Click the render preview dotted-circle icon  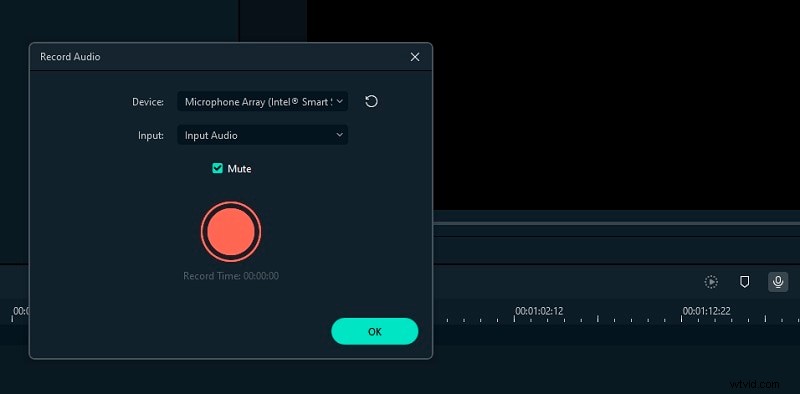[711, 282]
